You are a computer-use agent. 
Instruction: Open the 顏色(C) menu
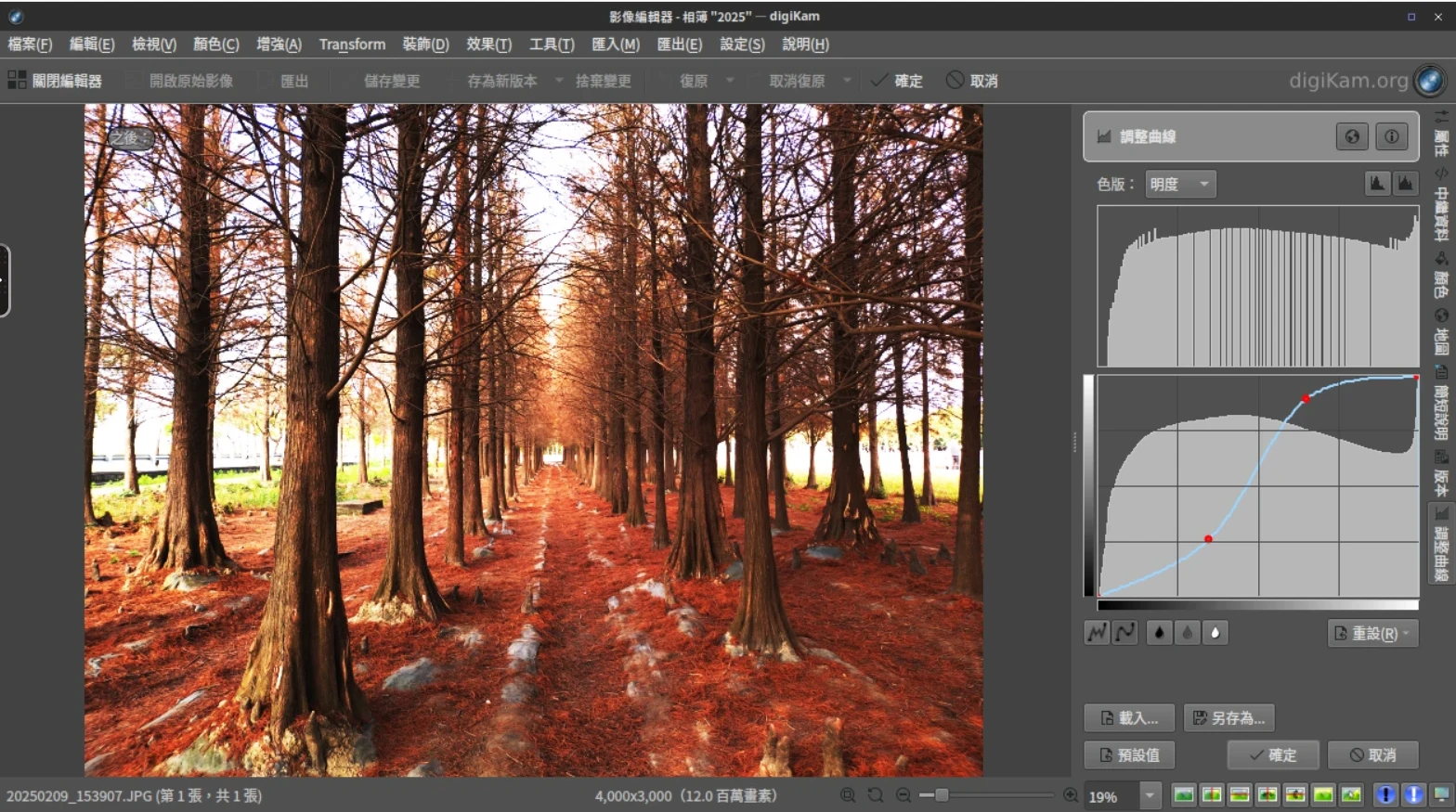pos(215,44)
